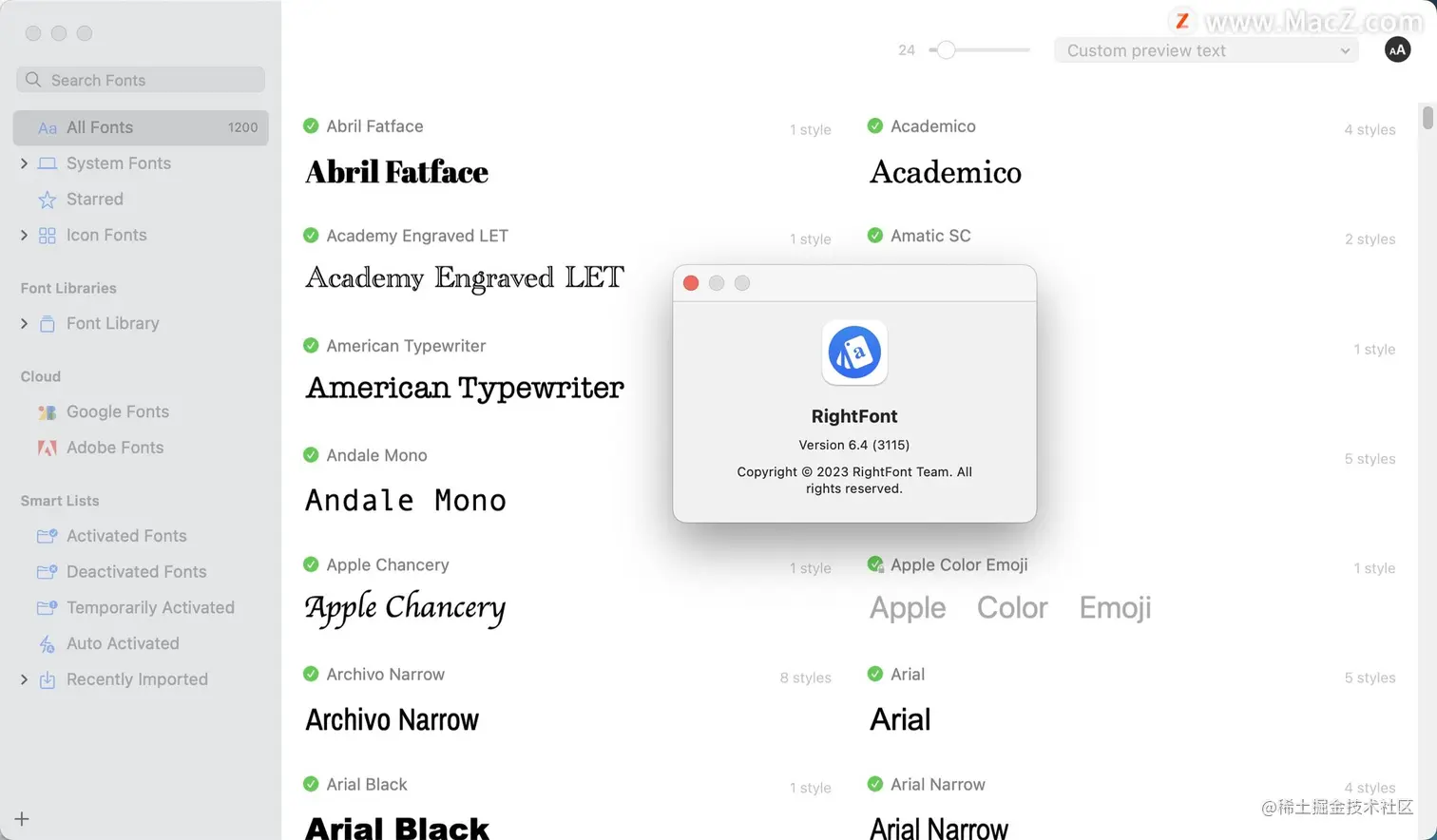Select the Apple Chancery preview
This screenshot has width=1437, height=840.
click(405, 608)
